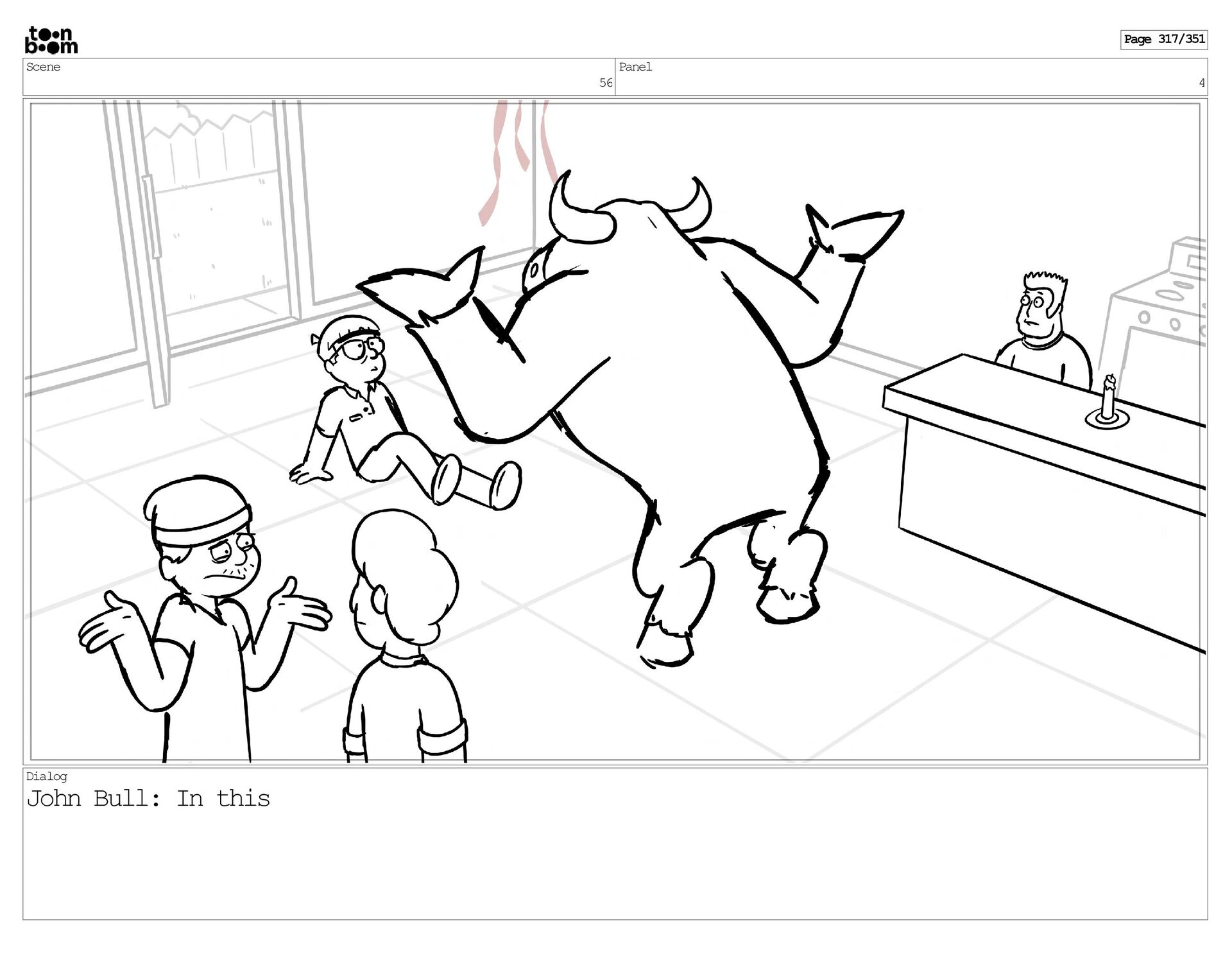Viewport: 1232px width, 954px height.
Task: Click the Toon Boom logo
Action: (x=51, y=40)
